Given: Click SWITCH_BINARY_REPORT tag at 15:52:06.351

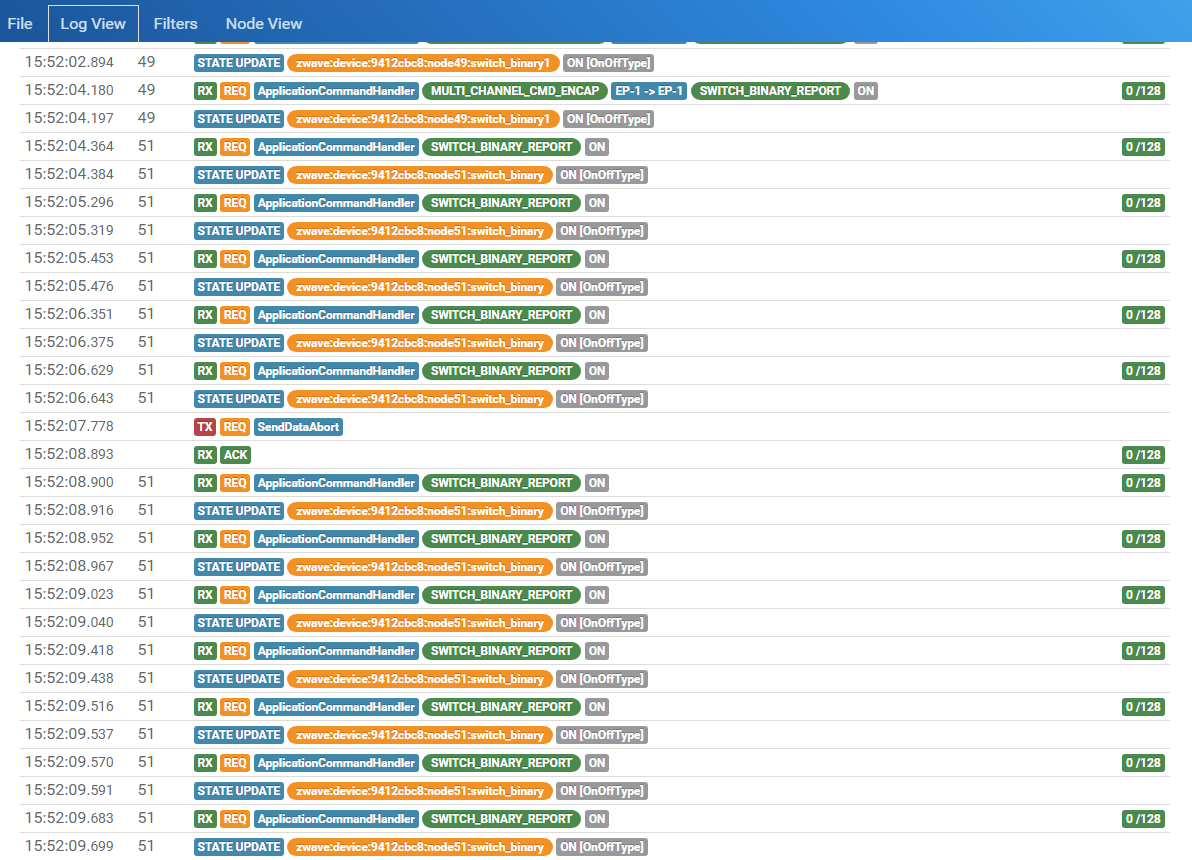Looking at the screenshot, I should (x=502, y=315).
